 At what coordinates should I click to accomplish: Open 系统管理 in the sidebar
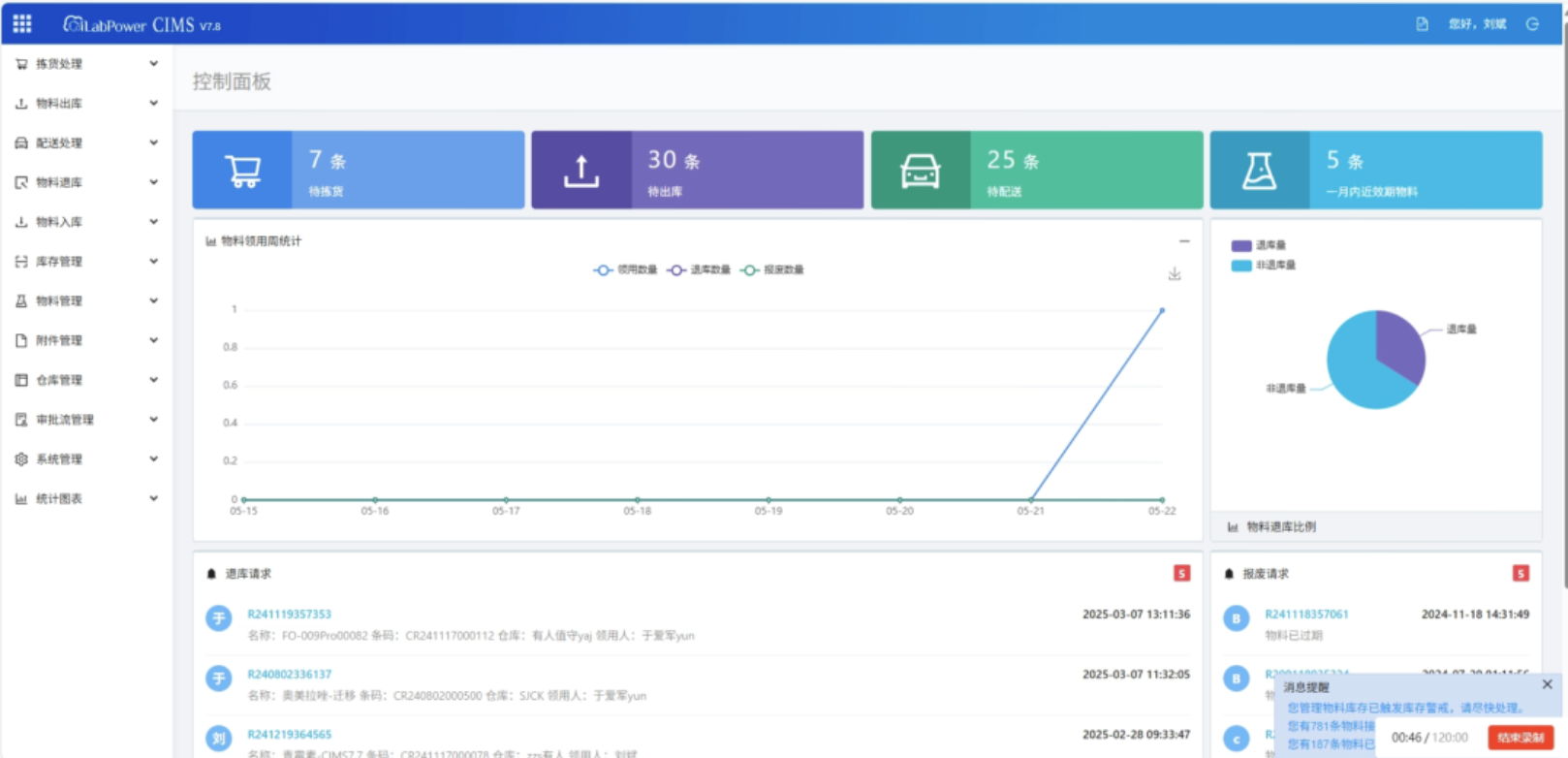pyautogui.click(x=86, y=459)
